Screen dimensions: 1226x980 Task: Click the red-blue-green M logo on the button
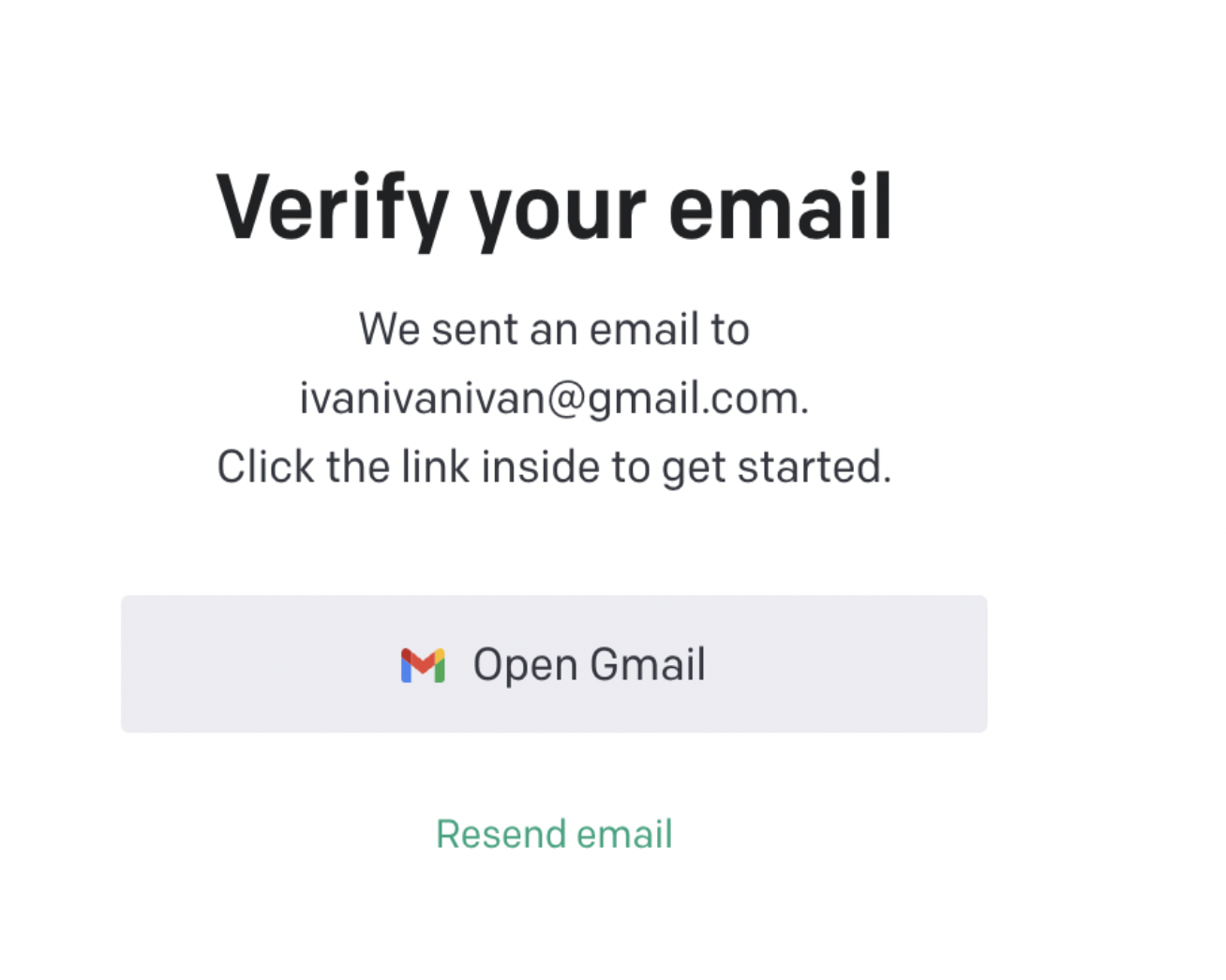(x=423, y=665)
